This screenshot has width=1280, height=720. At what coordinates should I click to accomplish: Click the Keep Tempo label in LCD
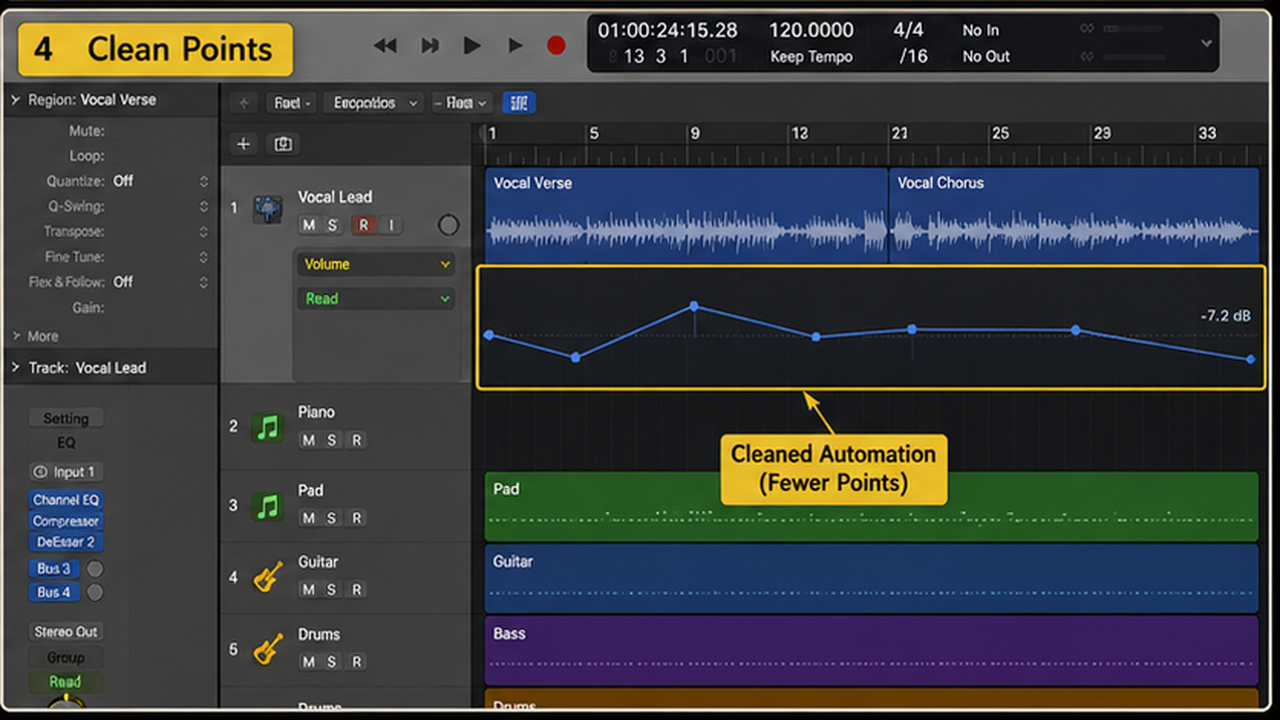point(811,57)
